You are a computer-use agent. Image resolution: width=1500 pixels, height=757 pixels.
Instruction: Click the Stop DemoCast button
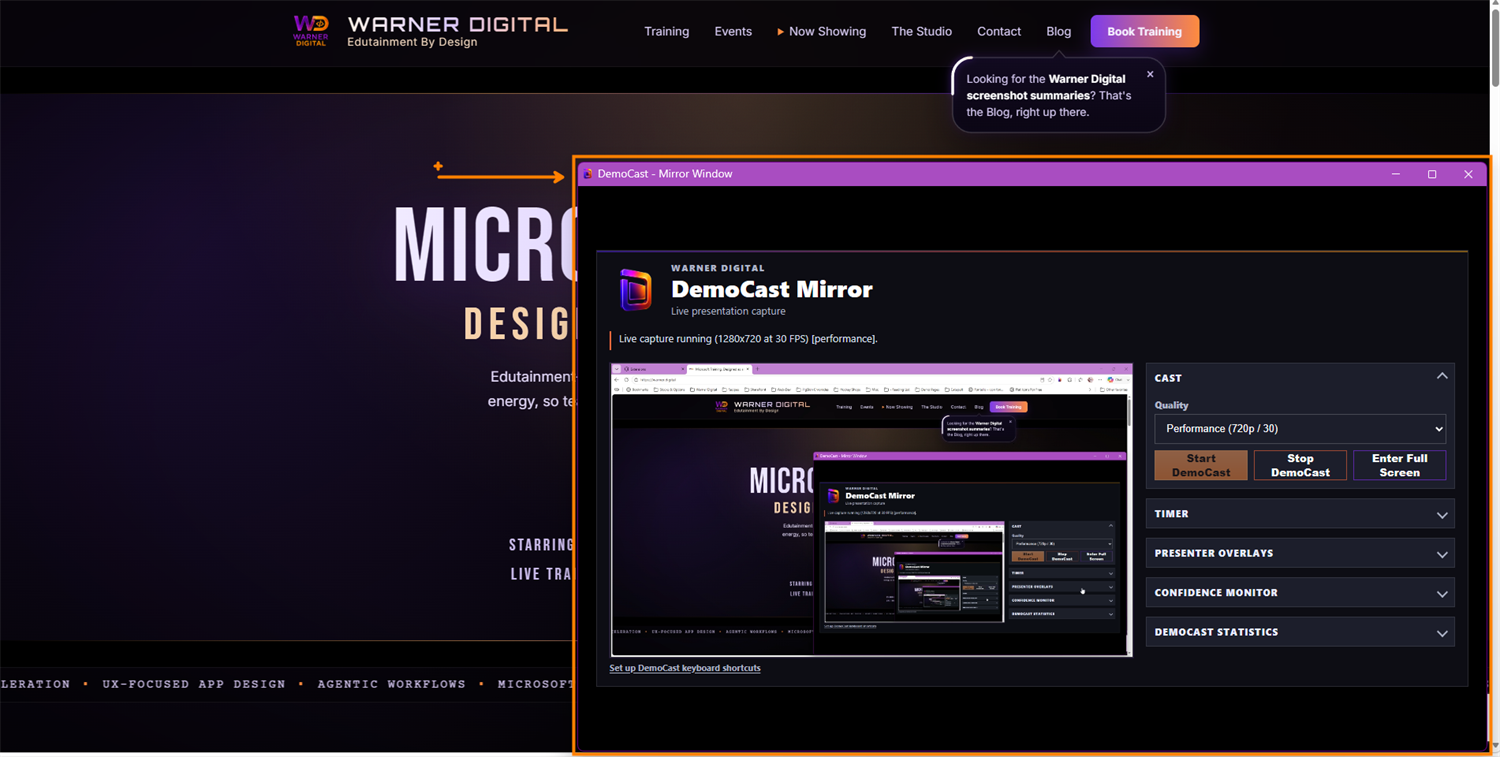pos(1300,465)
